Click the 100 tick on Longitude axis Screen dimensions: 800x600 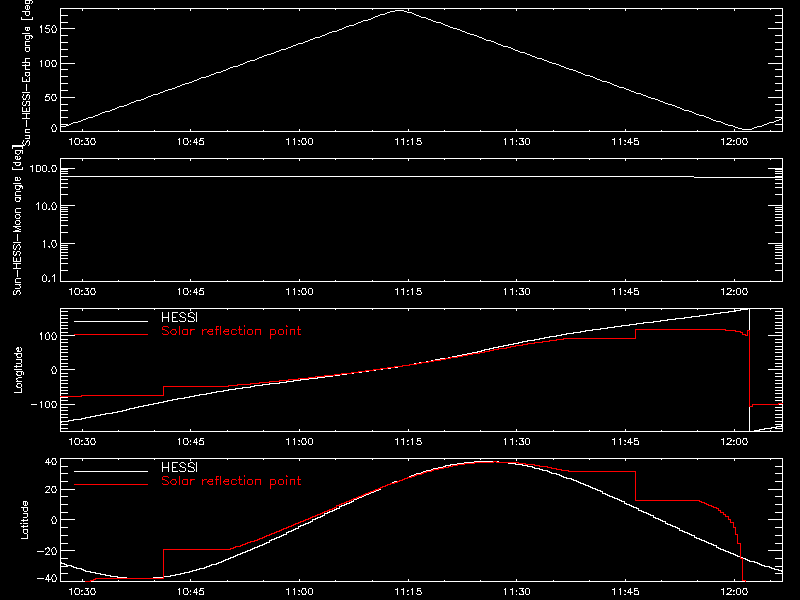click(x=48, y=336)
